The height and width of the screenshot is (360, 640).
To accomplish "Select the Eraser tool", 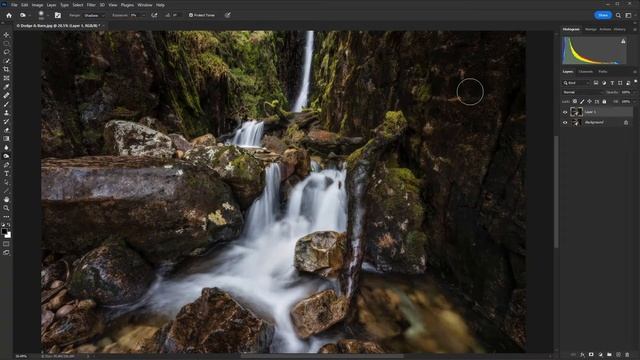I will [6, 130].
